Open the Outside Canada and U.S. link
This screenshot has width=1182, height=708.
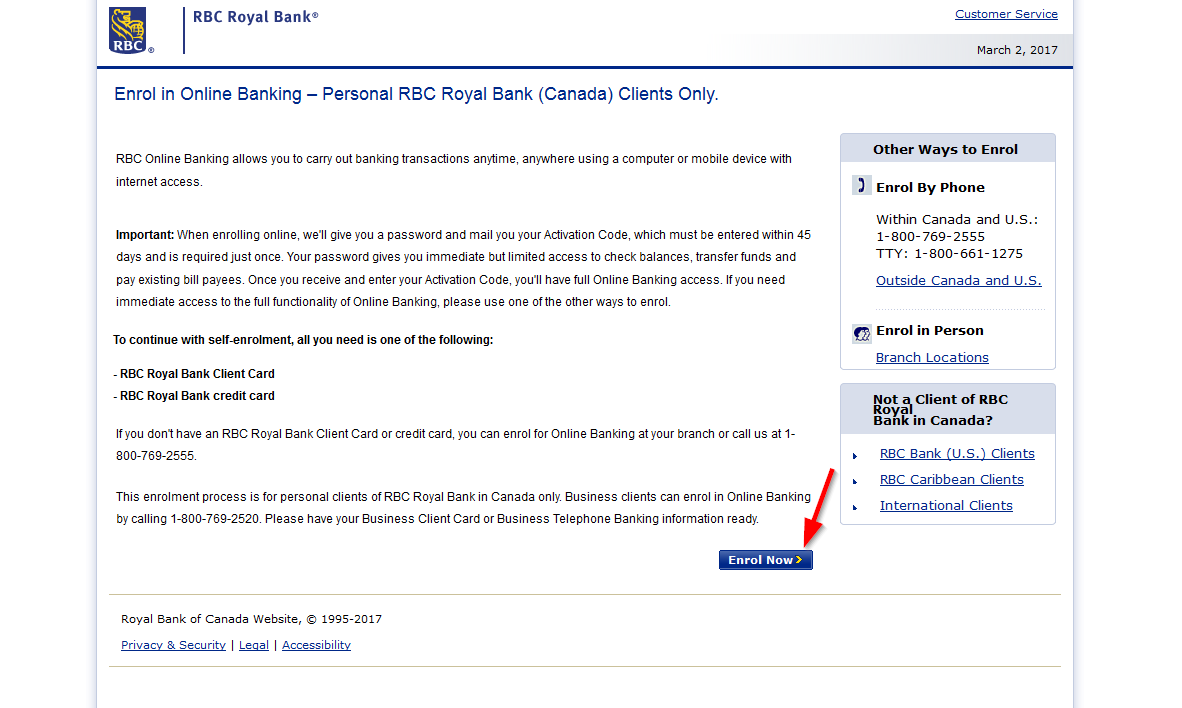(958, 280)
